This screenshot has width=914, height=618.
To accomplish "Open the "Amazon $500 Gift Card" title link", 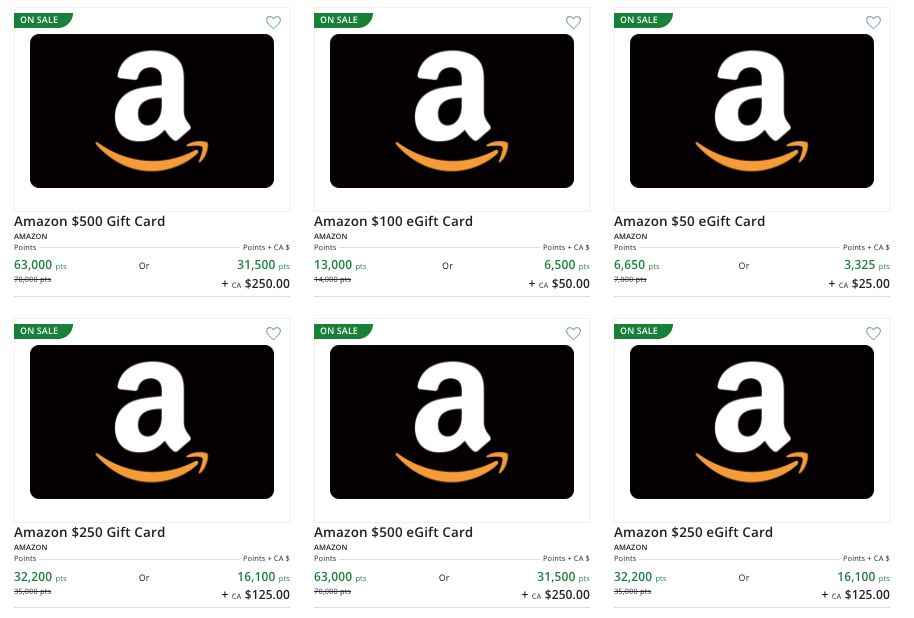I will click(x=90, y=221).
